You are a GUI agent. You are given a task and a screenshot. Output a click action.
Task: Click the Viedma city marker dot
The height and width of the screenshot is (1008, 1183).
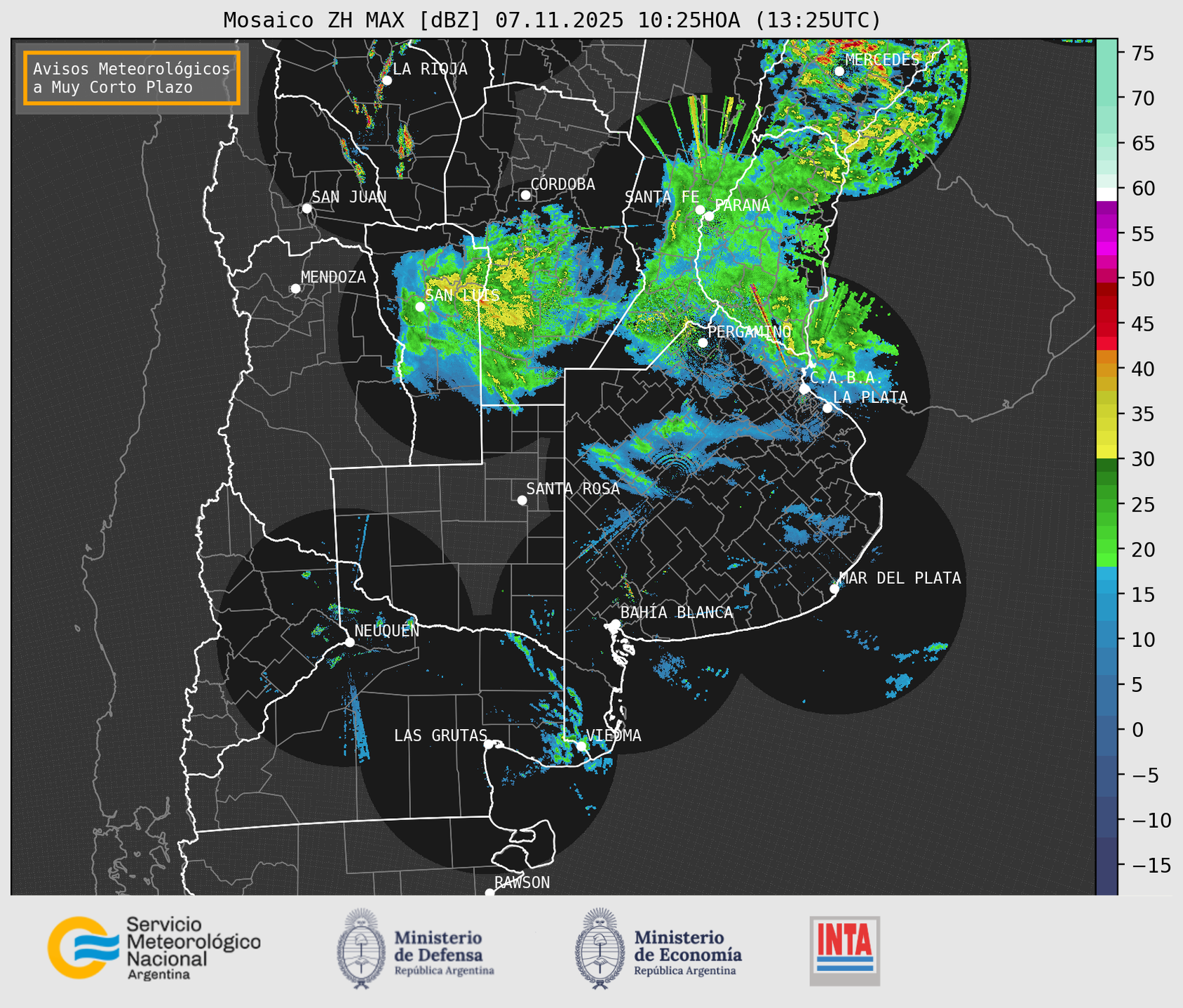[x=581, y=746]
